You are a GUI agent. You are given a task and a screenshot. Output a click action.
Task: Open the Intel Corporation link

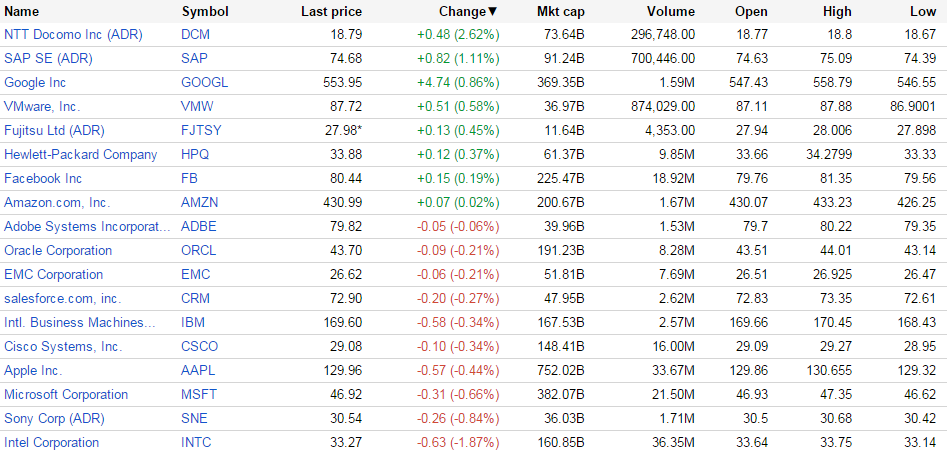[x=52, y=442]
